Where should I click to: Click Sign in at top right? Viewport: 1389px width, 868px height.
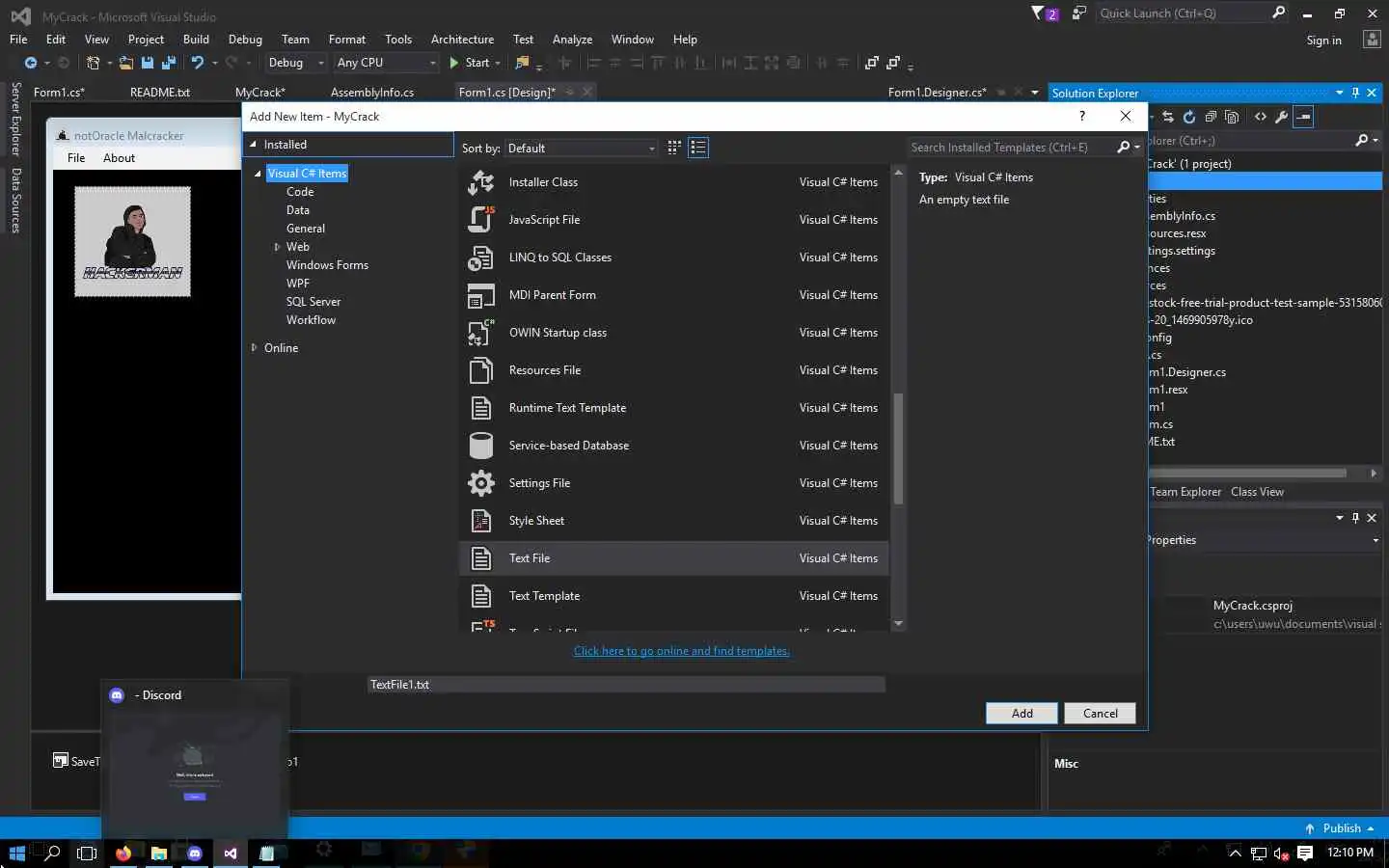click(1323, 41)
